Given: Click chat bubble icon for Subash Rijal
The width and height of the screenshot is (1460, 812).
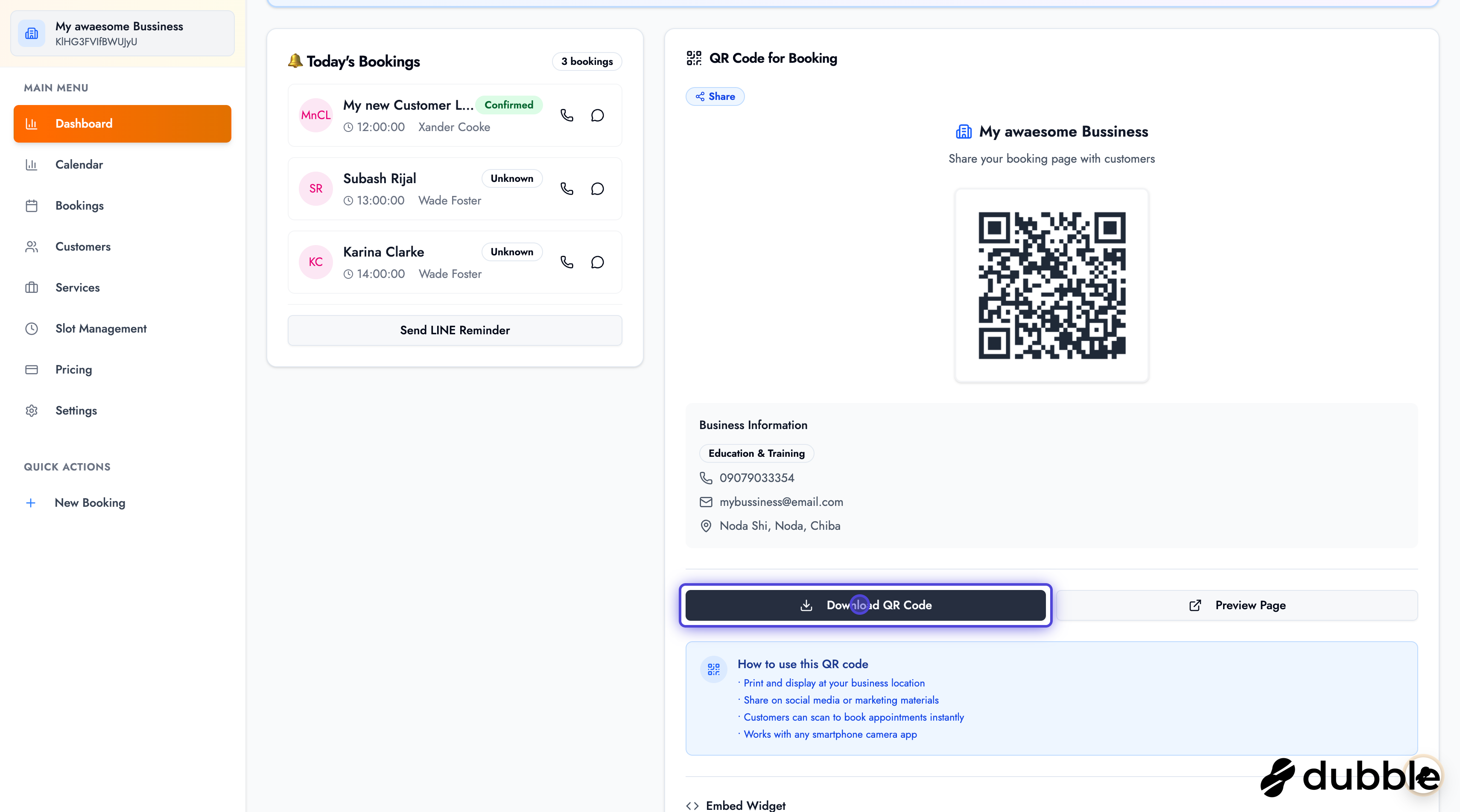Looking at the screenshot, I should point(597,189).
